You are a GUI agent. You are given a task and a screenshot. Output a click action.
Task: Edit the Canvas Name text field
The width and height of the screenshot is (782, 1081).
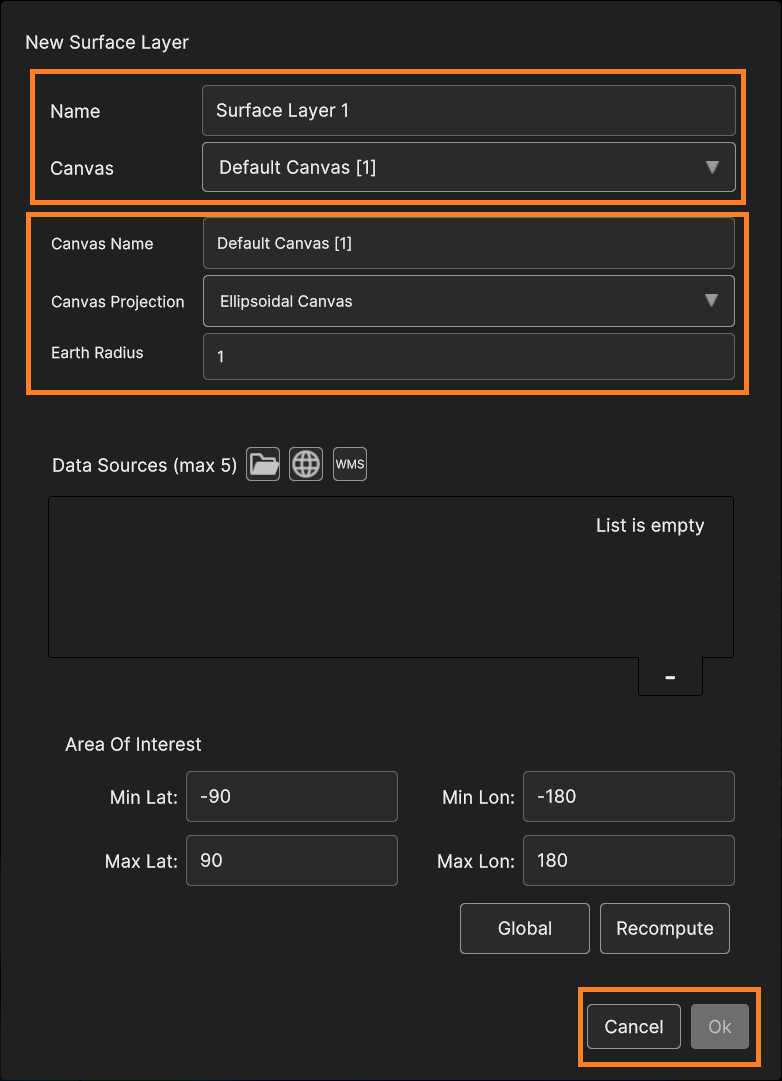click(468, 243)
